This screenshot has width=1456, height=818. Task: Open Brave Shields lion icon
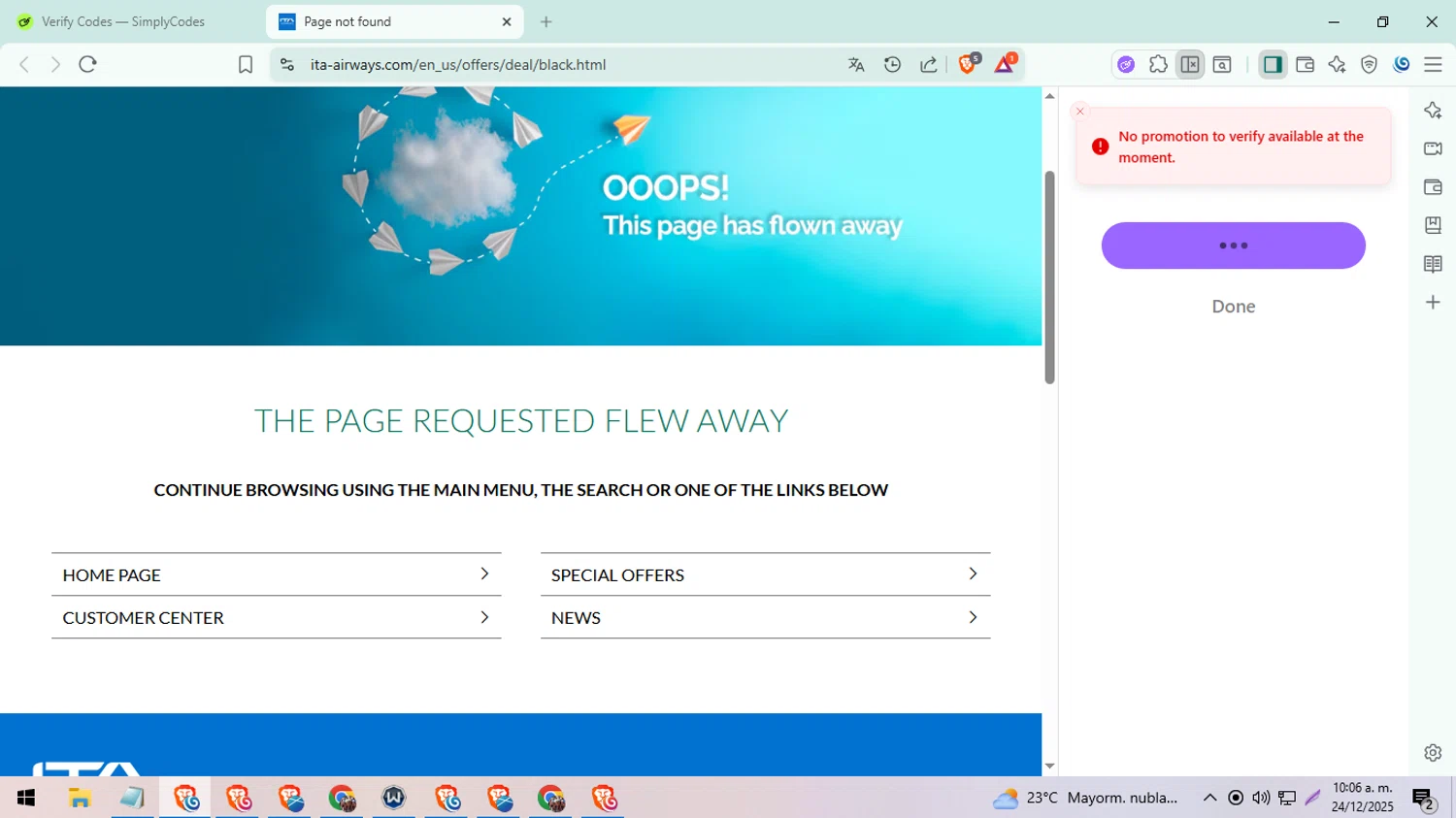(969, 64)
